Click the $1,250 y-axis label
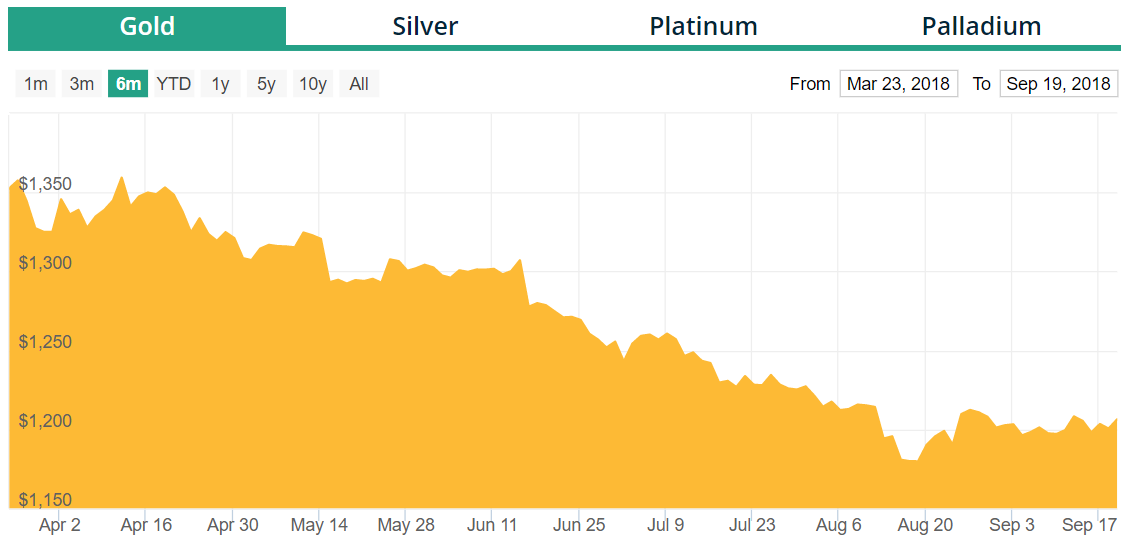 click(45, 342)
